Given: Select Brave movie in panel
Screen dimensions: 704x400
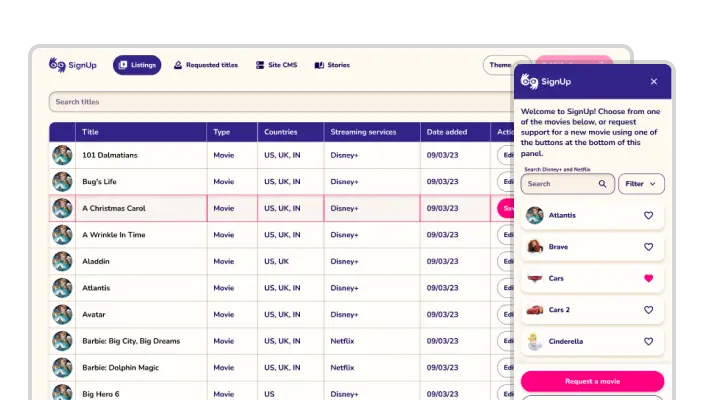Looking at the screenshot, I should point(592,247).
